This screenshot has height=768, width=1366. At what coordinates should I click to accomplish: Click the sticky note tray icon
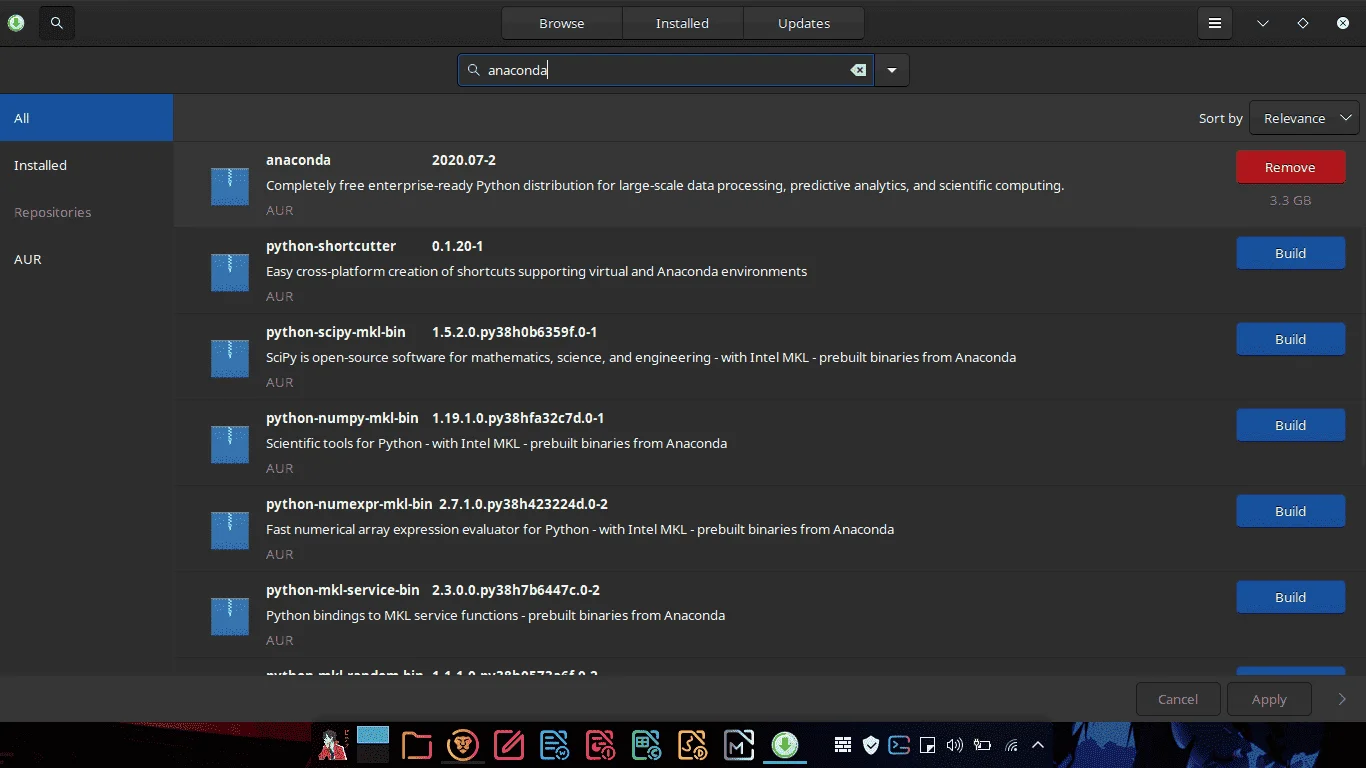tap(927, 745)
